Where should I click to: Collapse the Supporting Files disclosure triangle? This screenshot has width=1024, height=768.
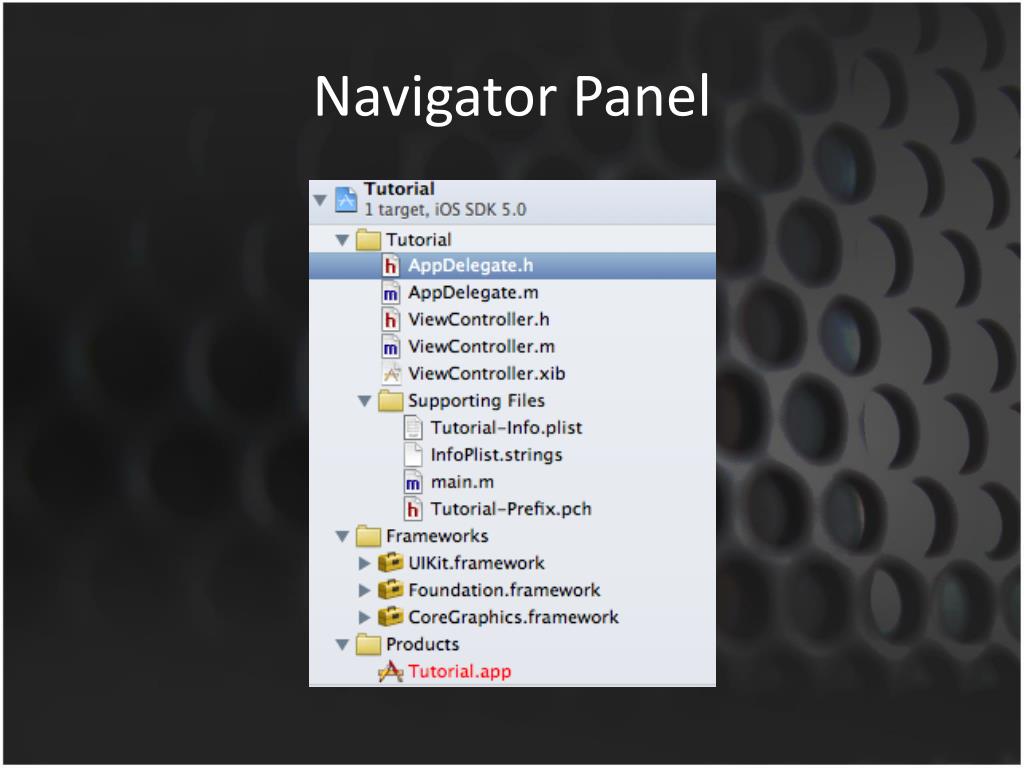[364, 401]
